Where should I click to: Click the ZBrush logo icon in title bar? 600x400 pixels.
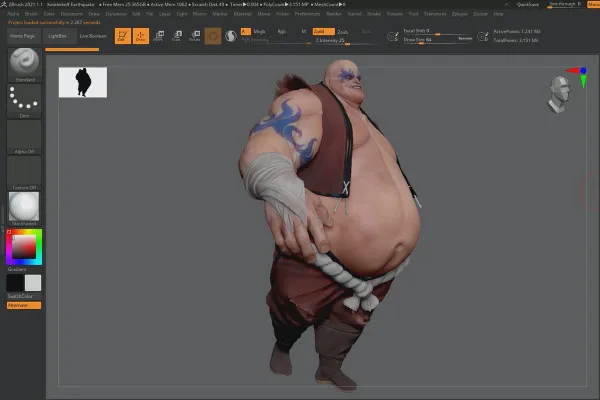4,4
